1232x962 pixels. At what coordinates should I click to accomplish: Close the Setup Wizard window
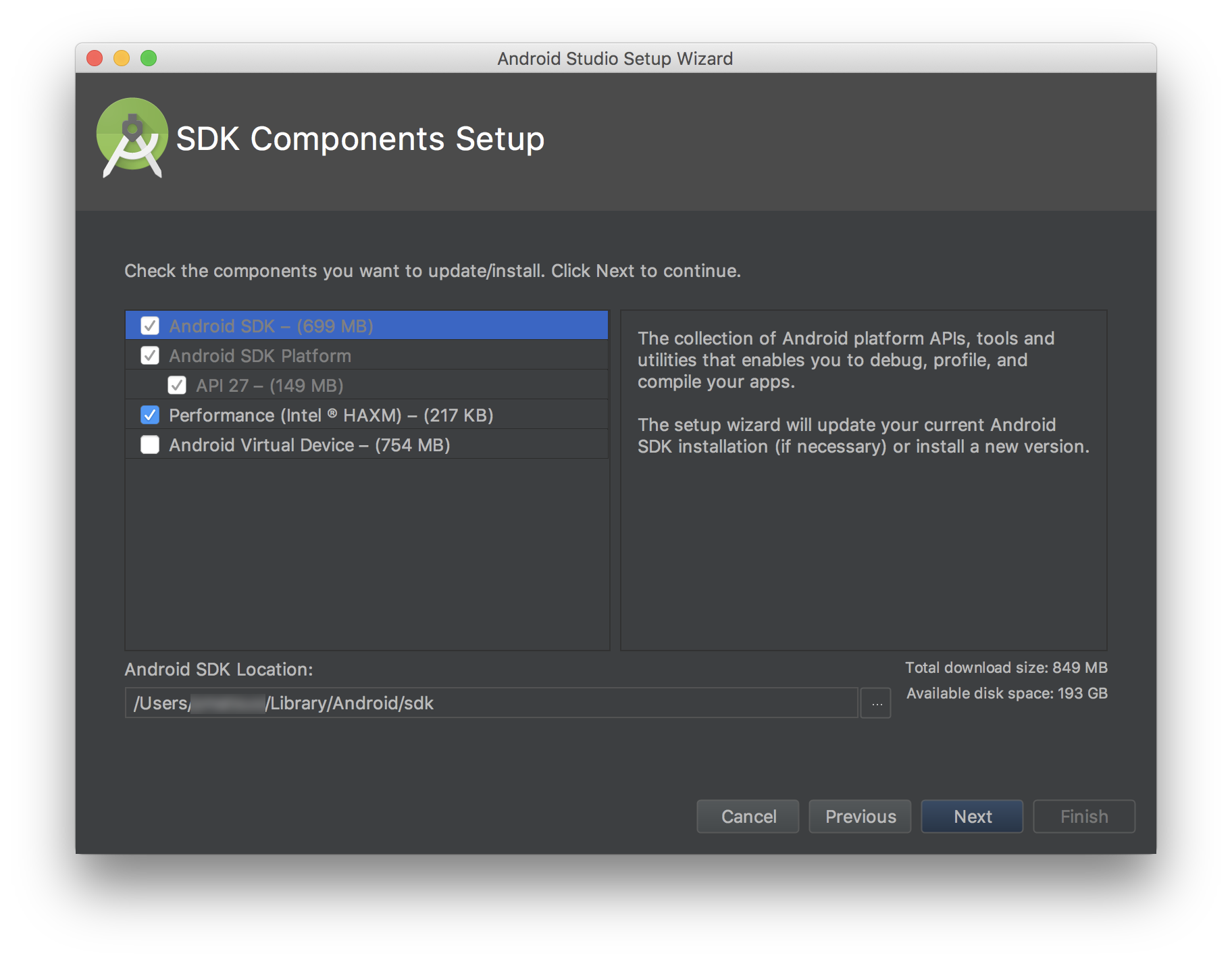click(95, 58)
